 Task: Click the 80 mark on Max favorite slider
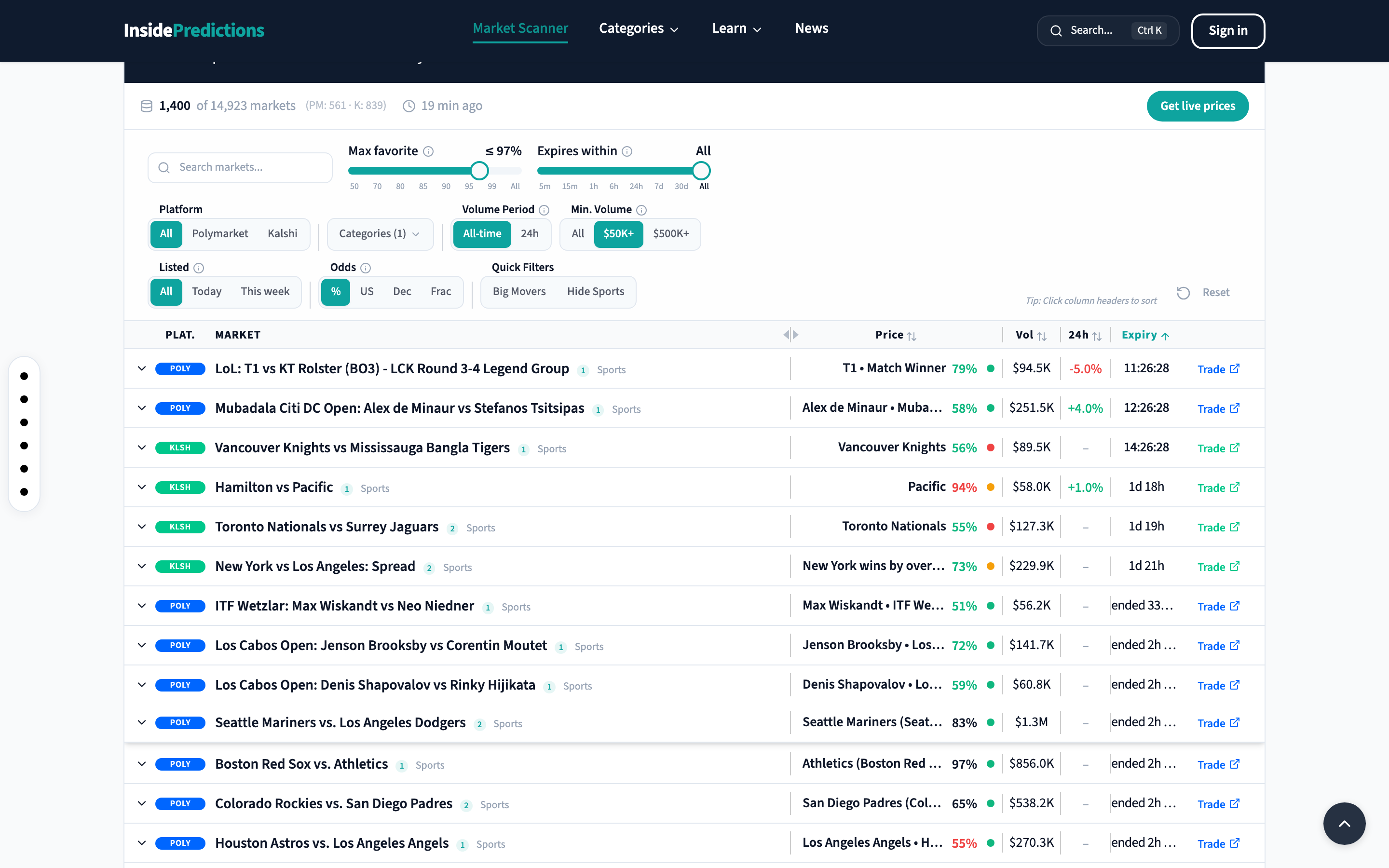pyautogui.click(x=400, y=187)
